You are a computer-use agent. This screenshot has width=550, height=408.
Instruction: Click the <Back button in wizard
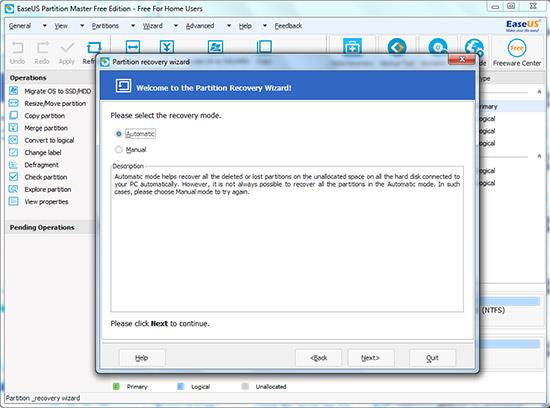pos(318,358)
